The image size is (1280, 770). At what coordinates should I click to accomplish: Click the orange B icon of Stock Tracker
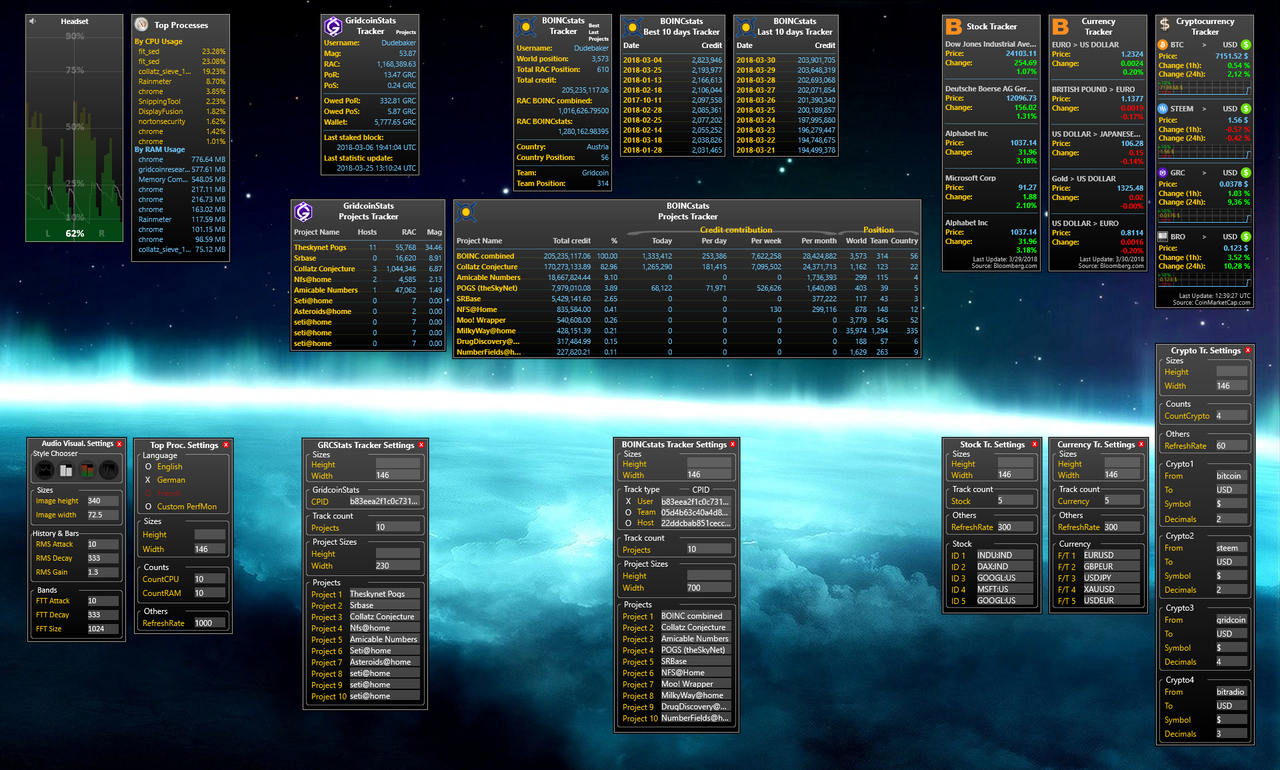(954, 27)
